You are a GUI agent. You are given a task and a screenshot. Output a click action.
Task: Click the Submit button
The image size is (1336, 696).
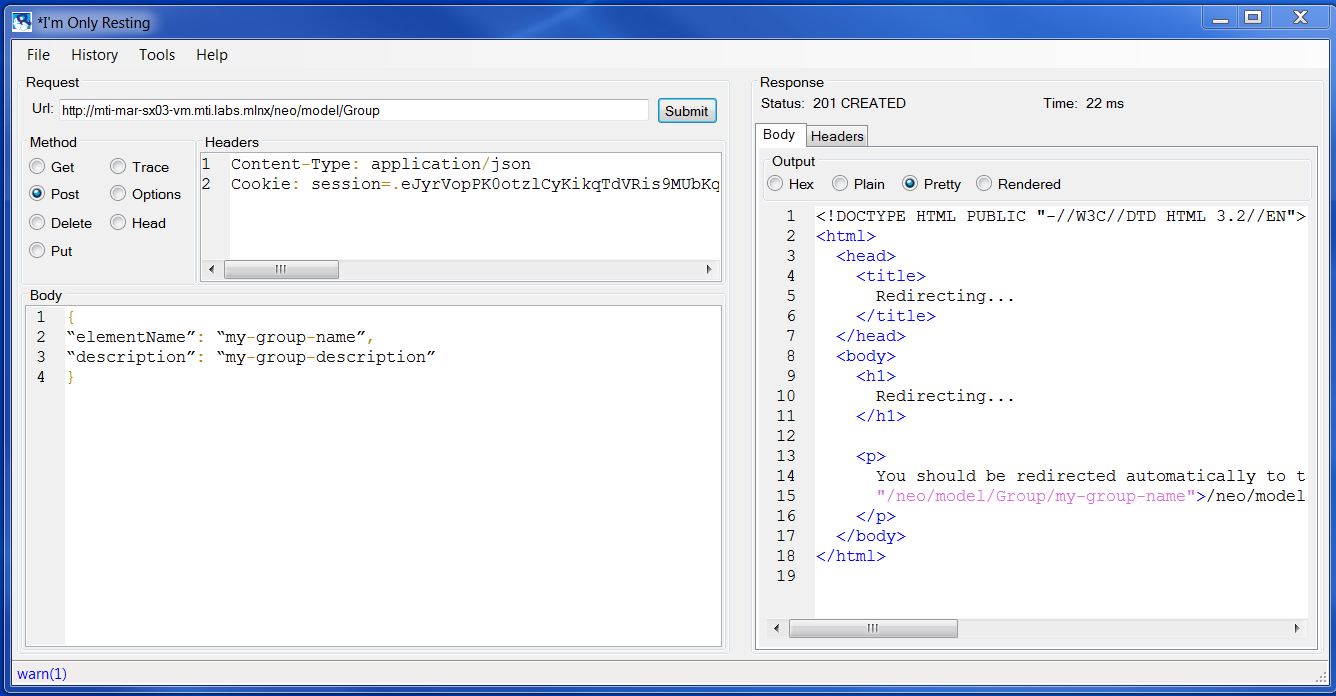click(687, 110)
